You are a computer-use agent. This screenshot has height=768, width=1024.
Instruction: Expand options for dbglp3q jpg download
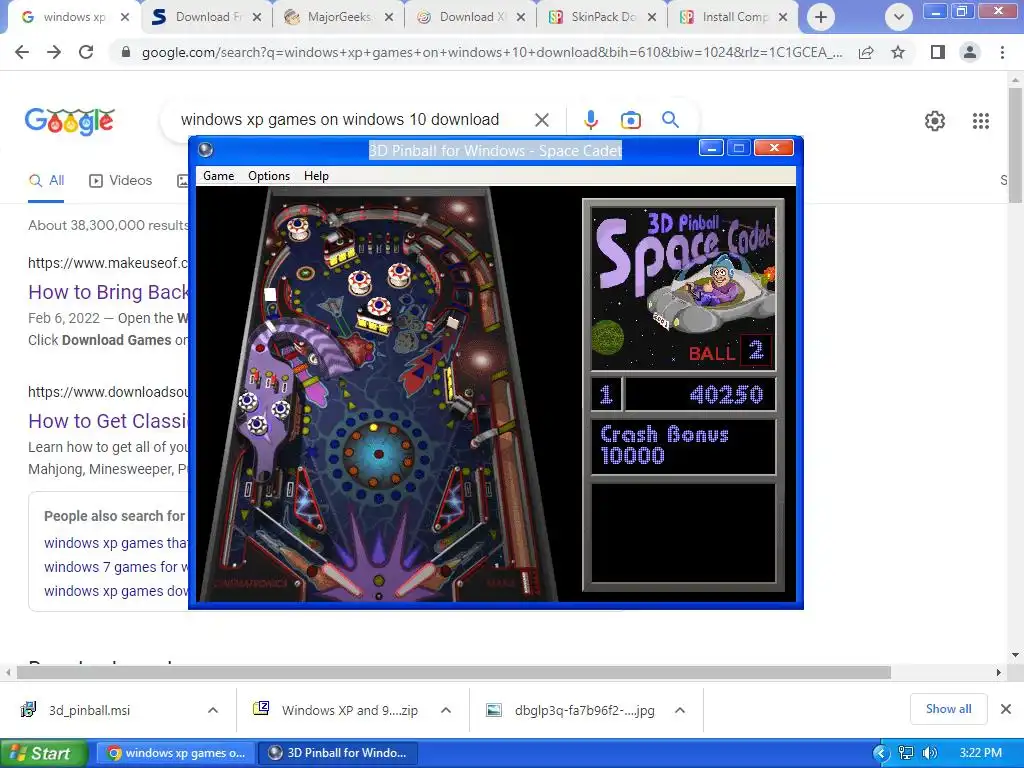(680, 710)
